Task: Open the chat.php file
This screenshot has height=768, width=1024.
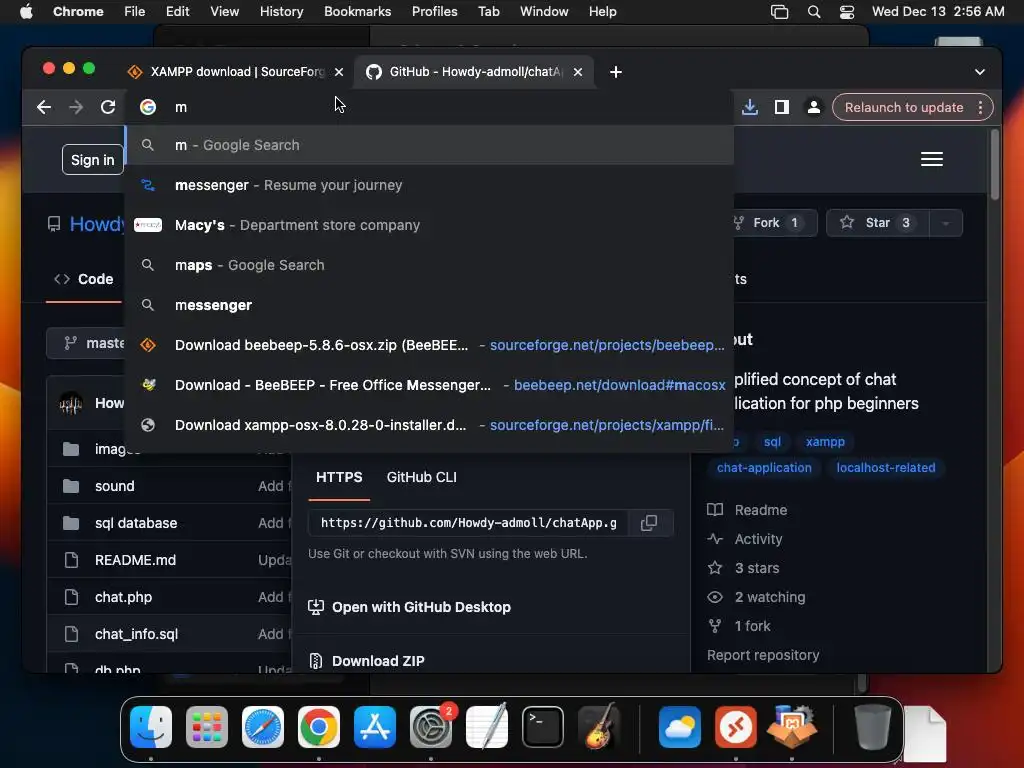Action: [123, 597]
